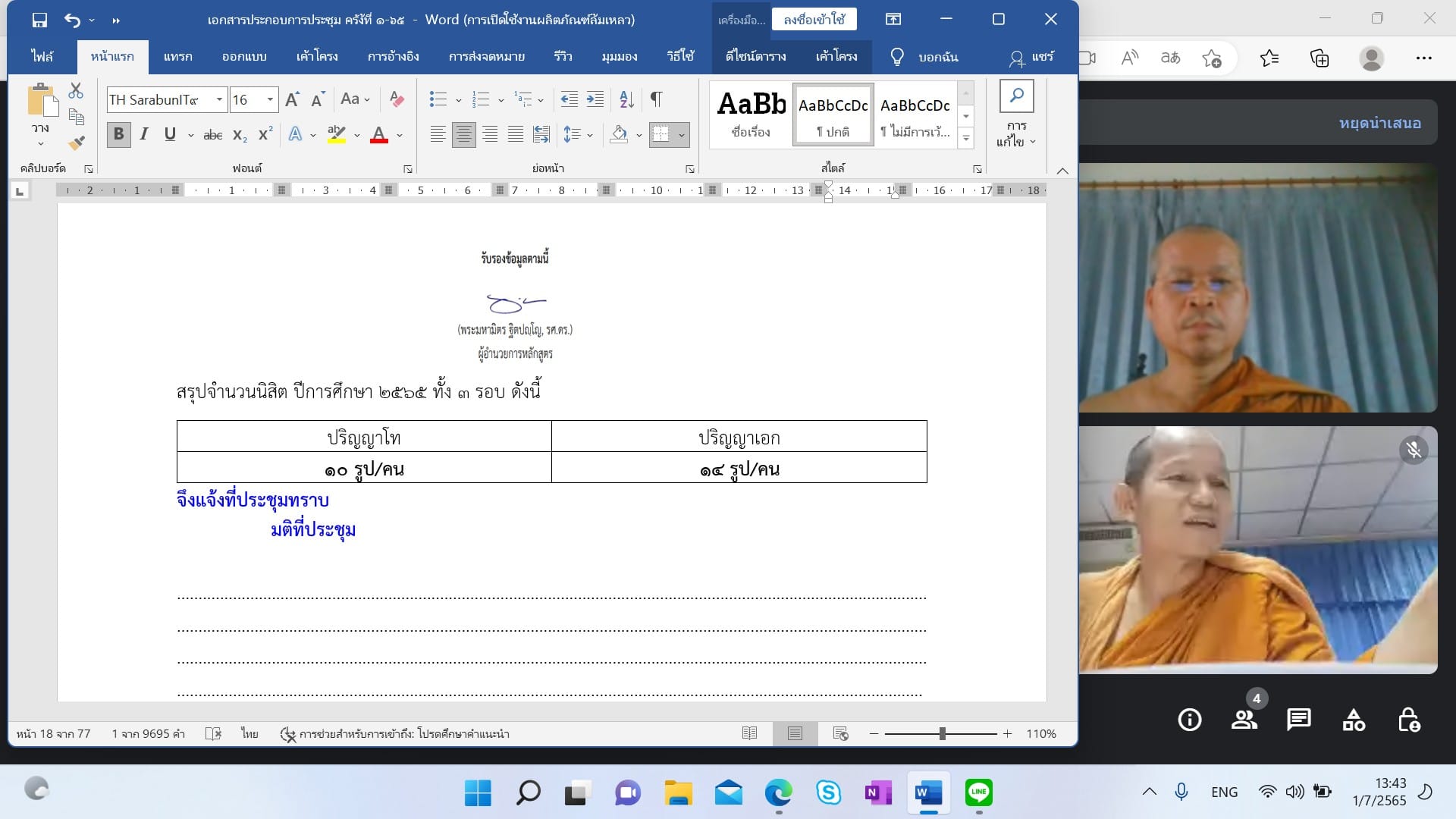Select the Cut scissors icon
The height and width of the screenshot is (819, 1456).
pyautogui.click(x=76, y=91)
